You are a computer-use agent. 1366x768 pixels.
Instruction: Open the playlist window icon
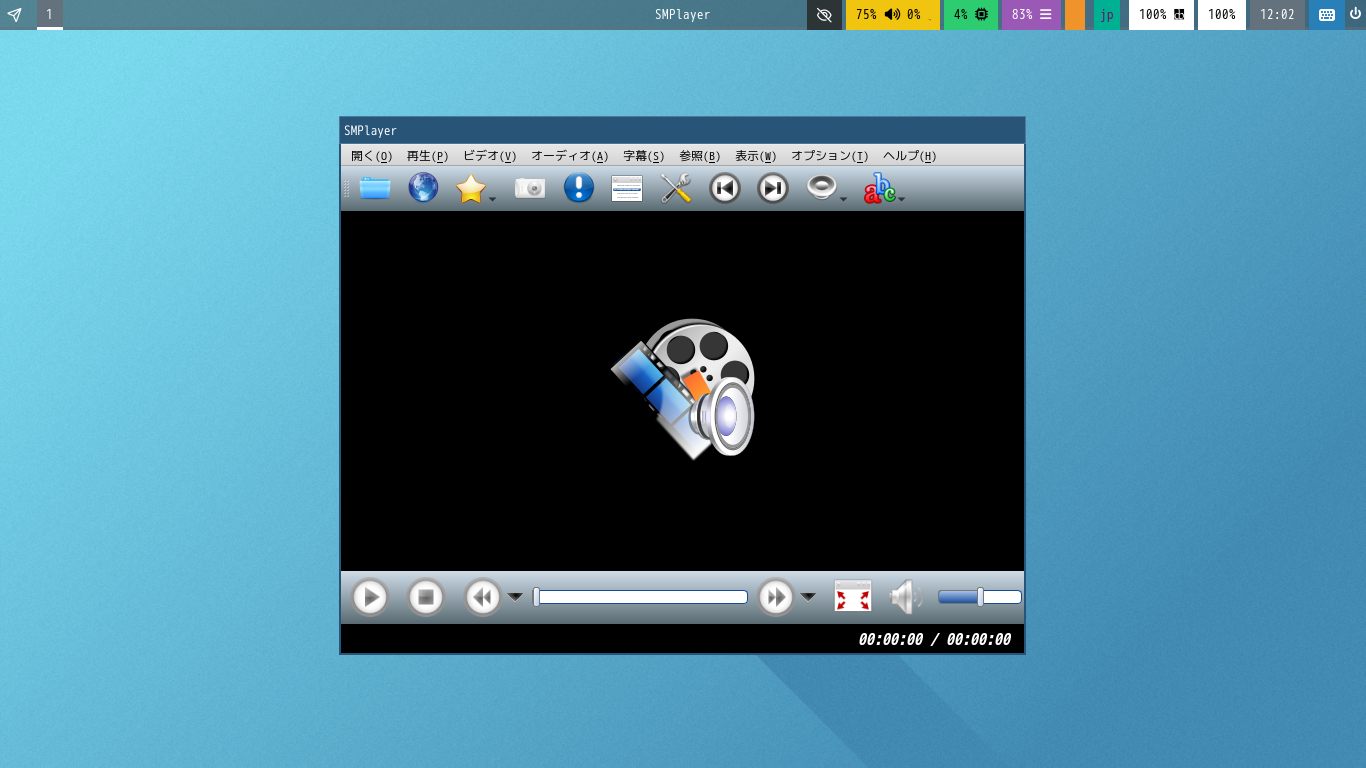pyautogui.click(x=627, y=188)
